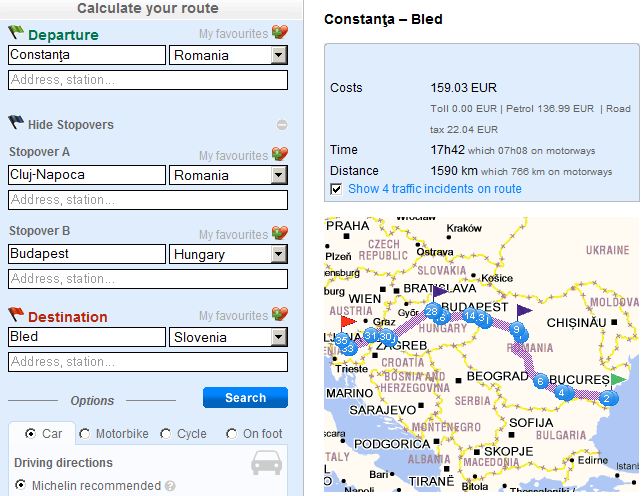Open Stopover A favourites heart icon
Screen dimensions: 644x496
pyautogui.click(x=280, y=155)
